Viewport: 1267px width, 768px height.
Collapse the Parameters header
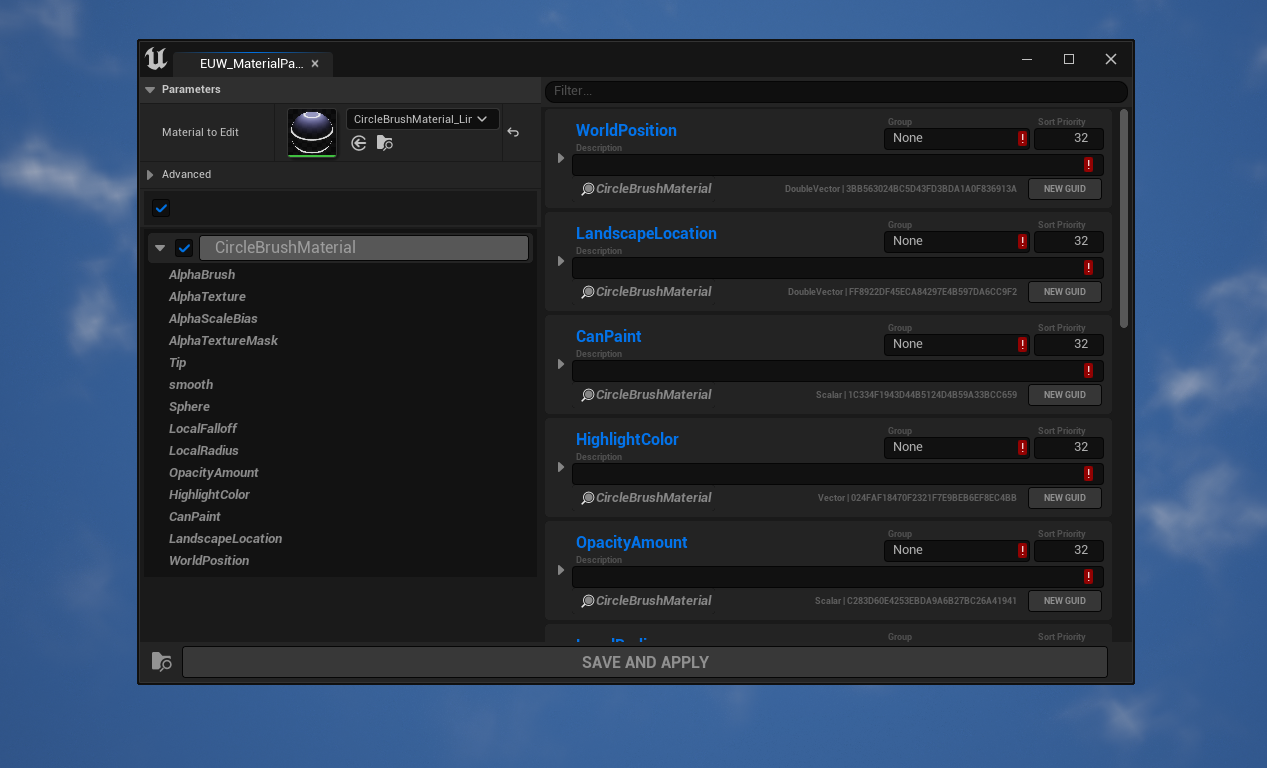[149, 90]
